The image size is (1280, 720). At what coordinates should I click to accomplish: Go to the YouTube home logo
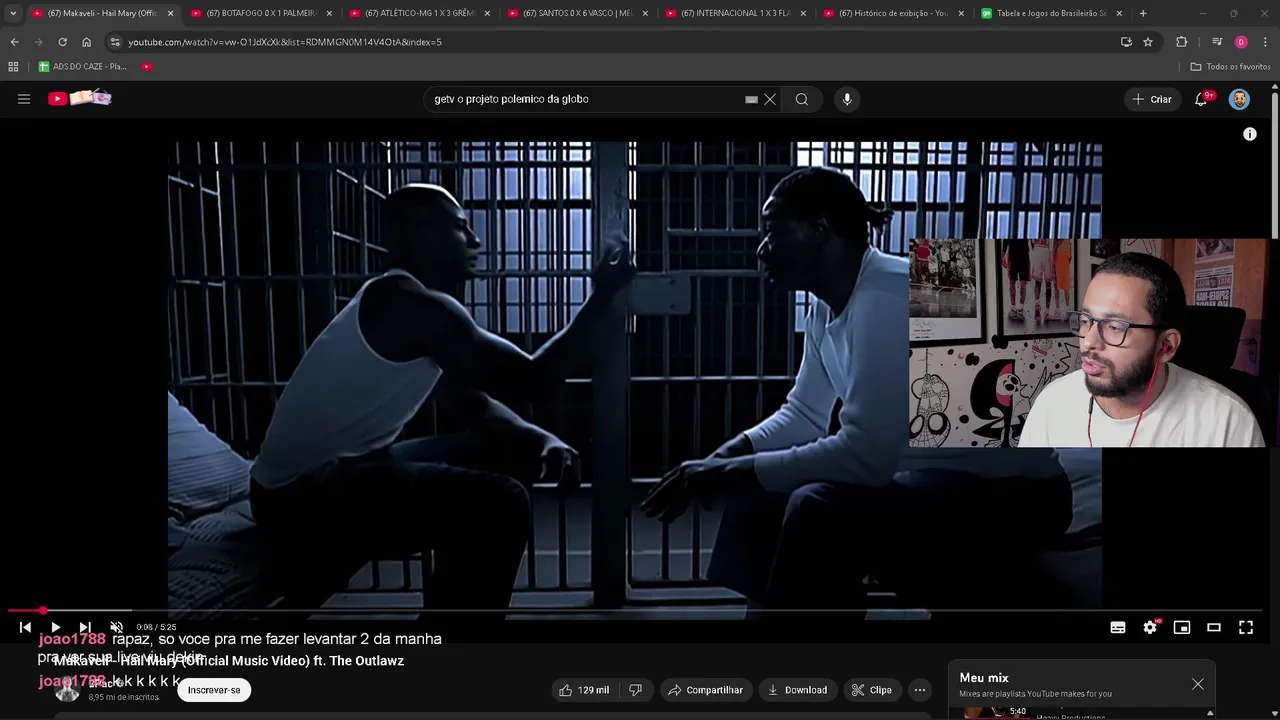coord(80,98)
